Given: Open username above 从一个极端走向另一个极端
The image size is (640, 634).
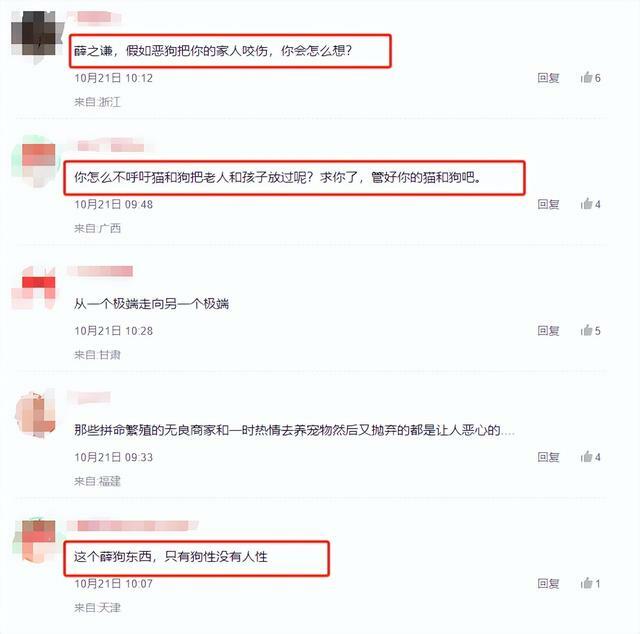Looking at the screenshot, I should (100, 271).
